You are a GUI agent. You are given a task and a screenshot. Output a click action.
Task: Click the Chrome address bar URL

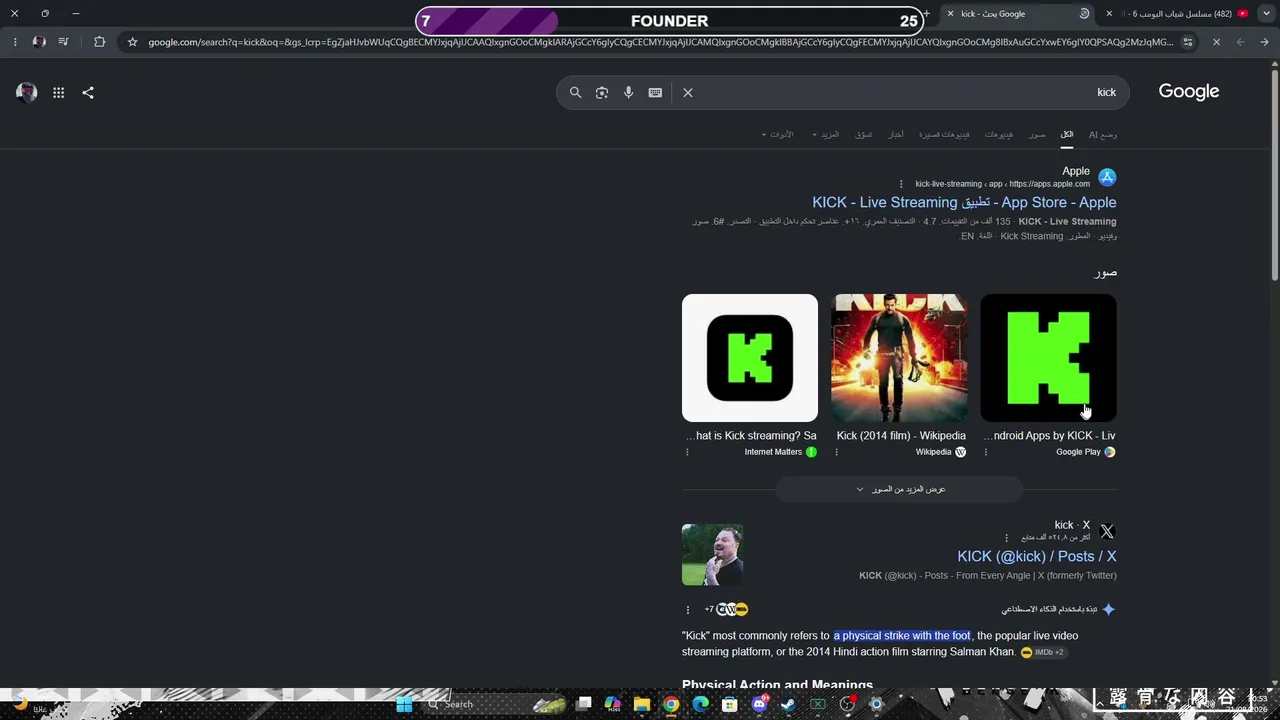click(660, 42)
